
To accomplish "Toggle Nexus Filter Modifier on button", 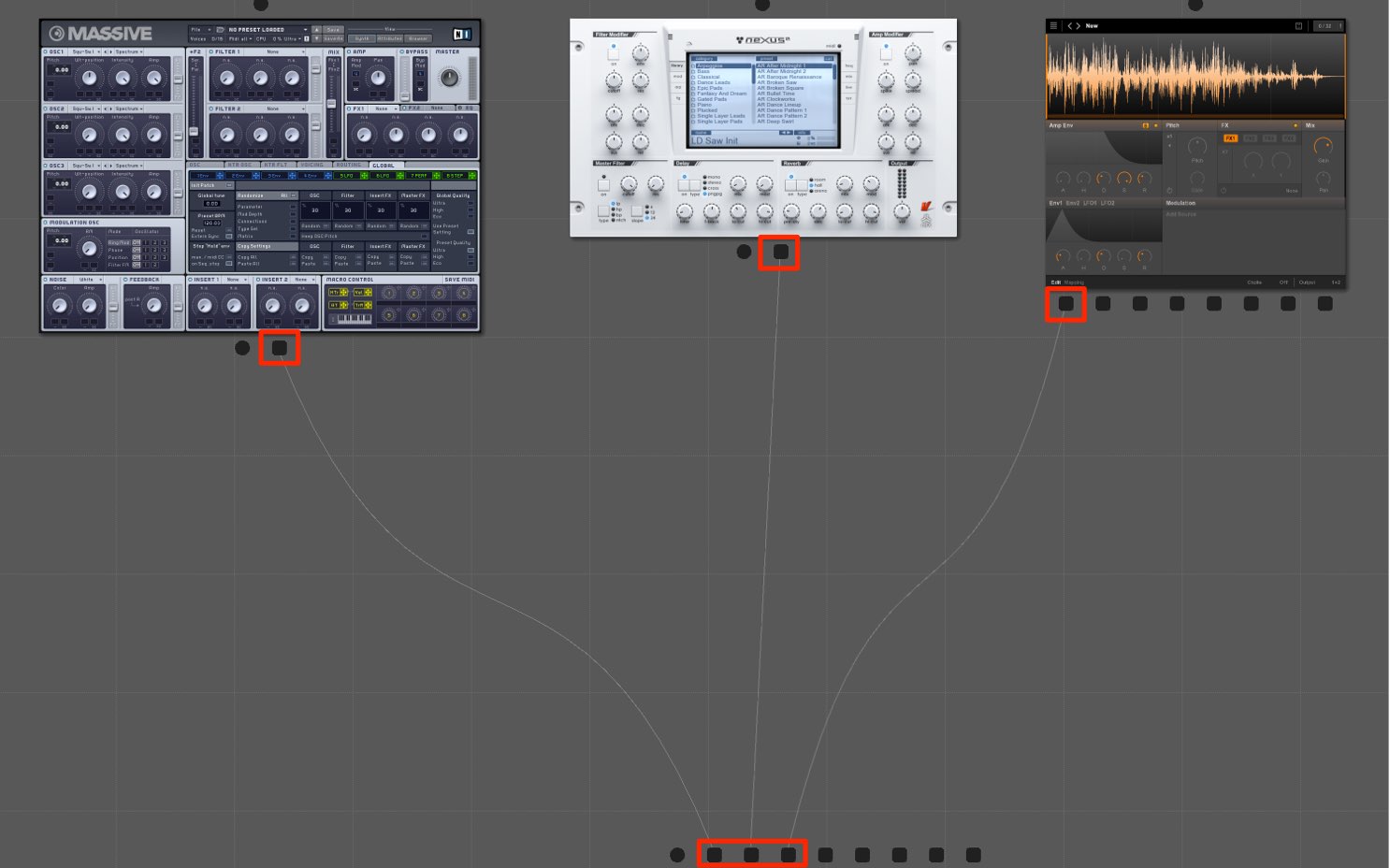I will tap(614, 53).
